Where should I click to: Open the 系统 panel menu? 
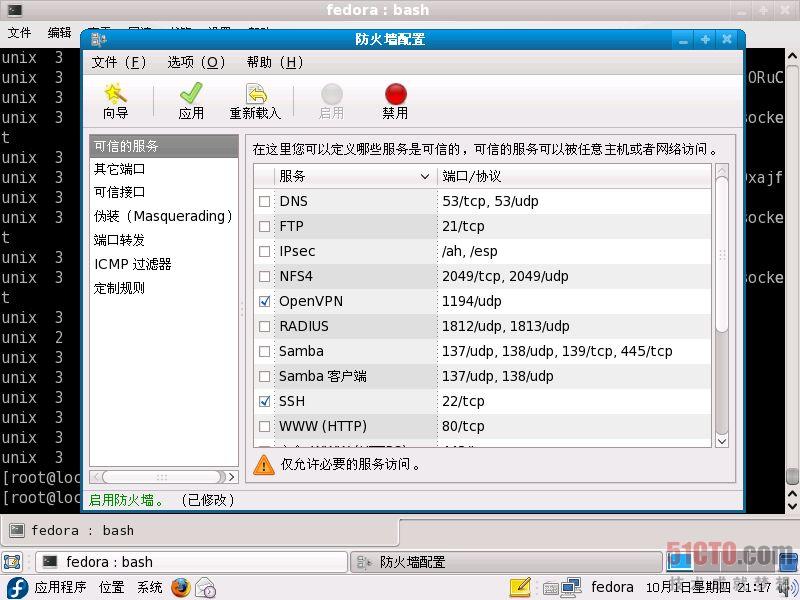click(149, 587)
